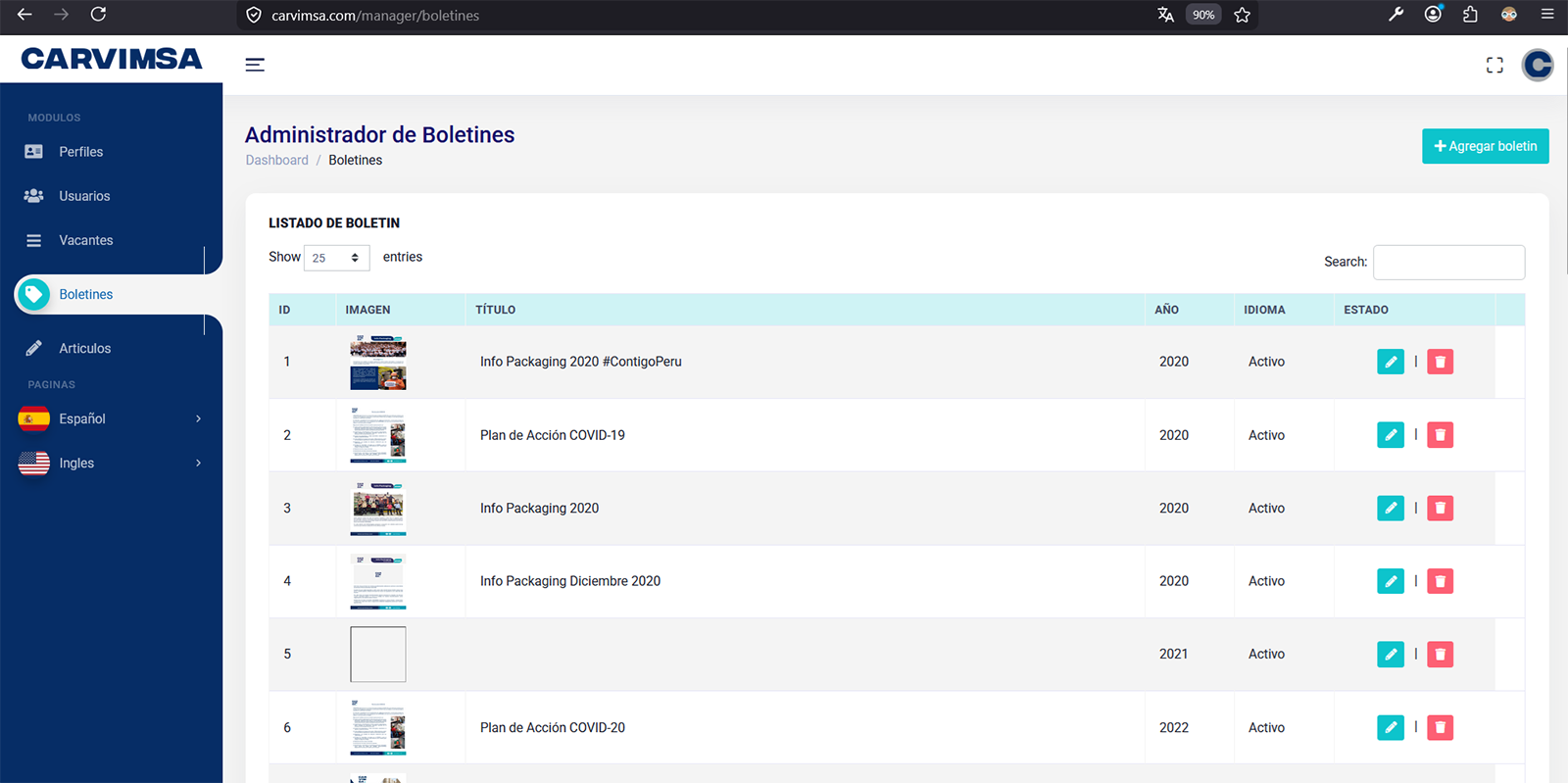This screenshot has width=1568, height=783.
Task: Open the user avatar profile icon
Action: pyautogui.click(x=1538, y=65)
